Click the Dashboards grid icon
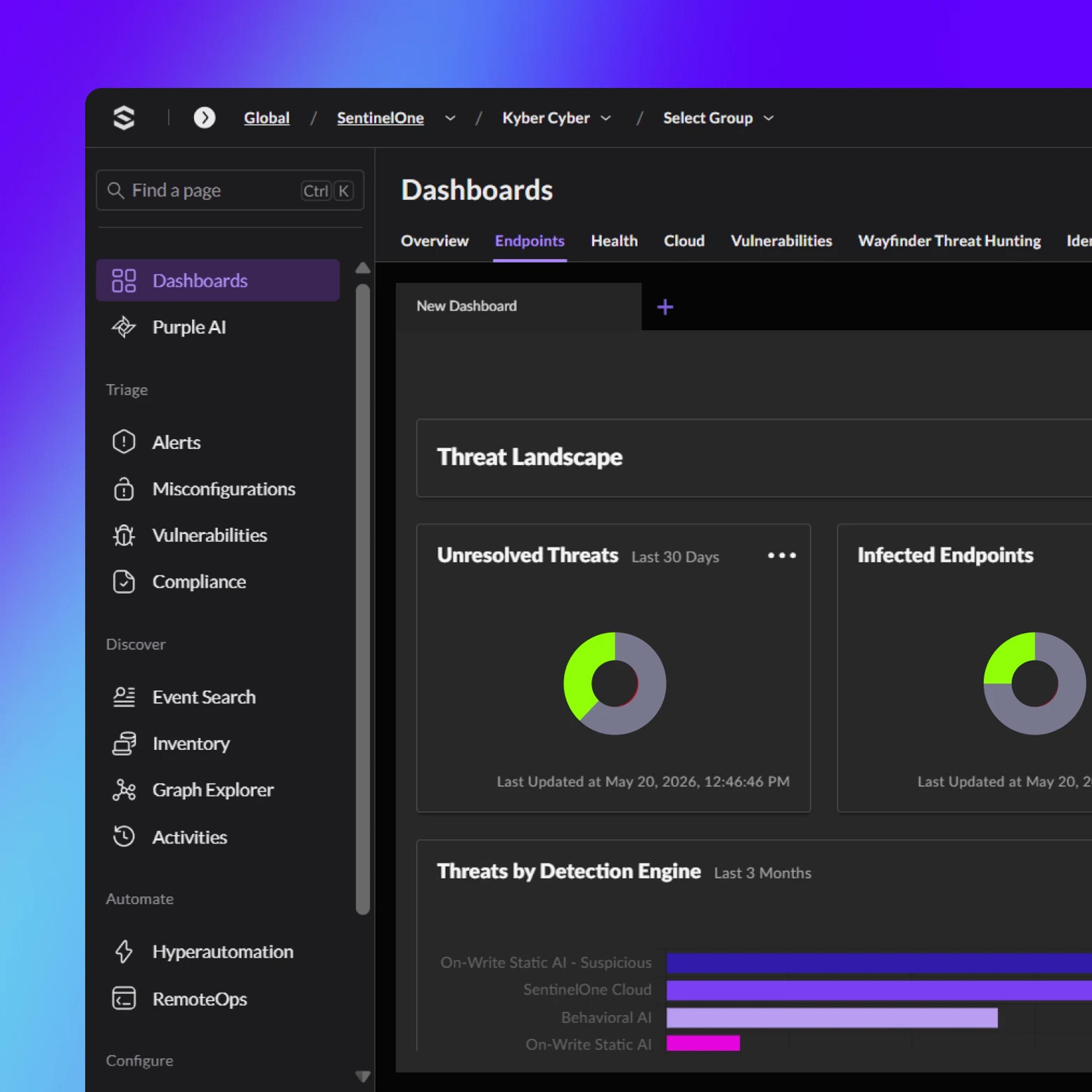 [124, 280]
